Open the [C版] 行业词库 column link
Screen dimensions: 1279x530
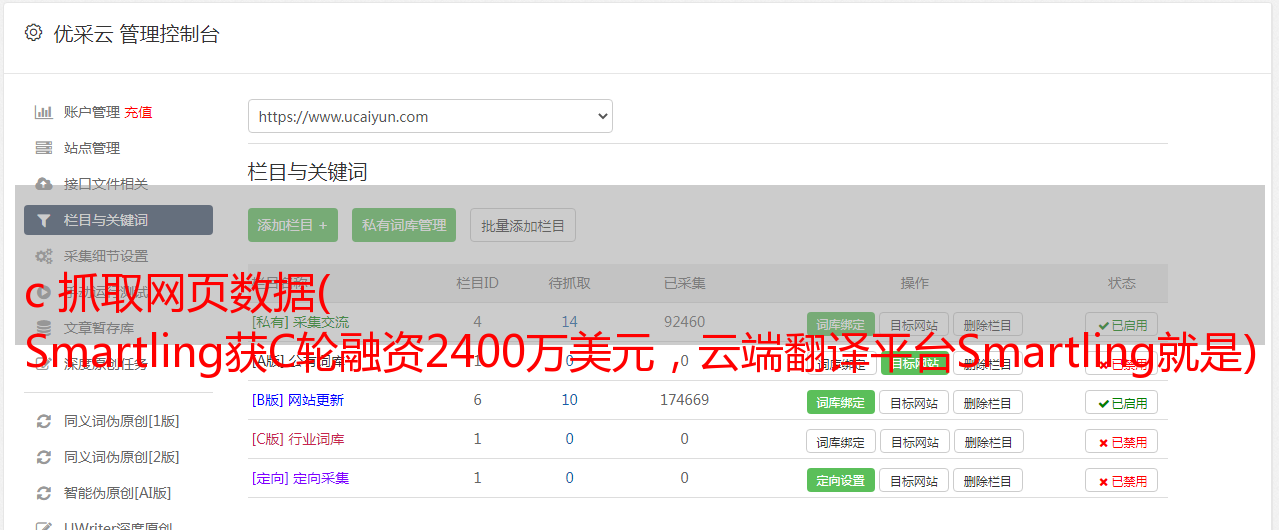pyautogui.click(x=298, y=439)
